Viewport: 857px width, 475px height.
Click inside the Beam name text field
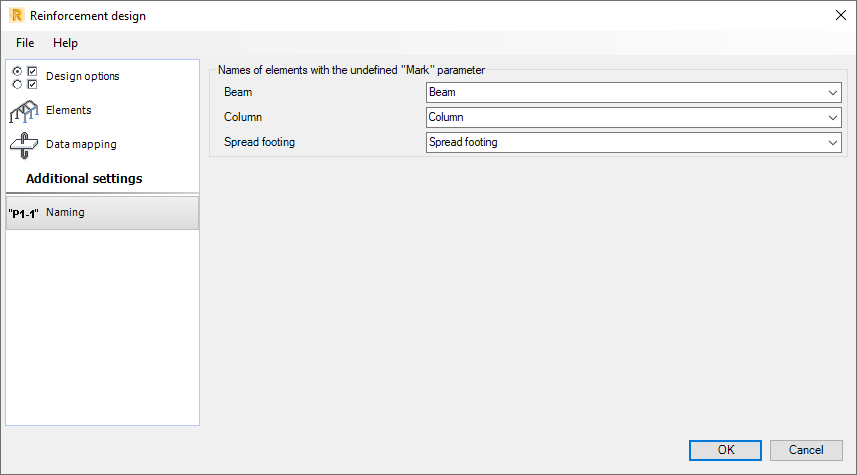pyautogui.click(x=620, y=93)
